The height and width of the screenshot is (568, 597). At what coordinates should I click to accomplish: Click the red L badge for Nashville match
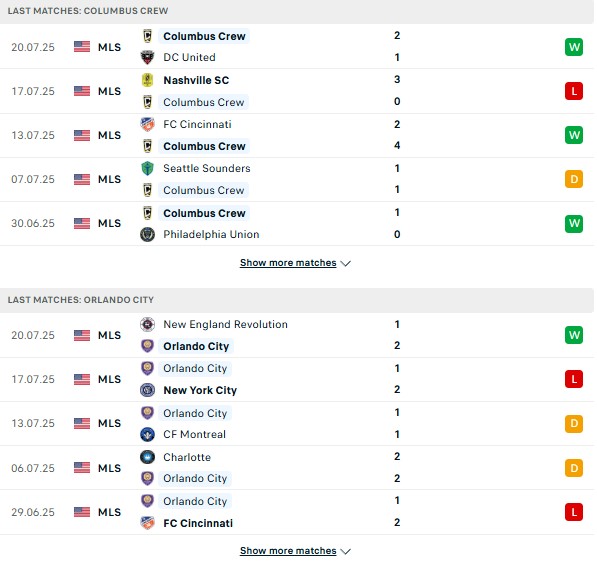[574, 91]
